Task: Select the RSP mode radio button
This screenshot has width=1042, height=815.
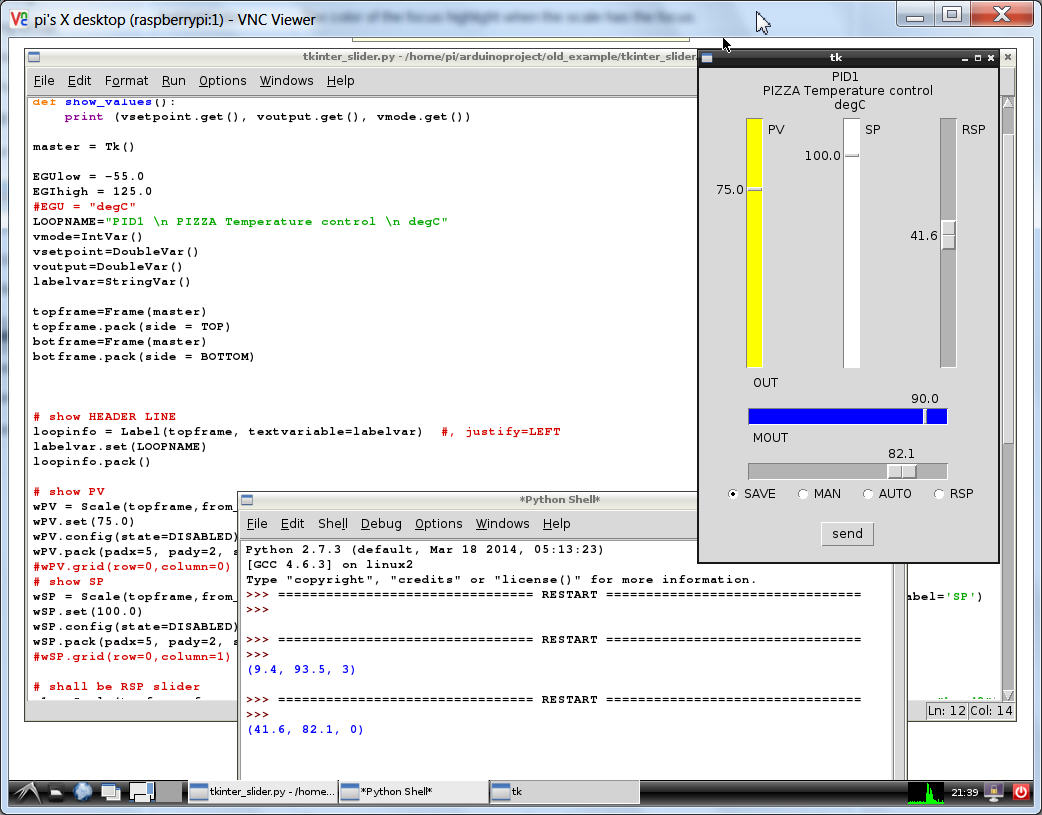Action: tap(939, 494)
